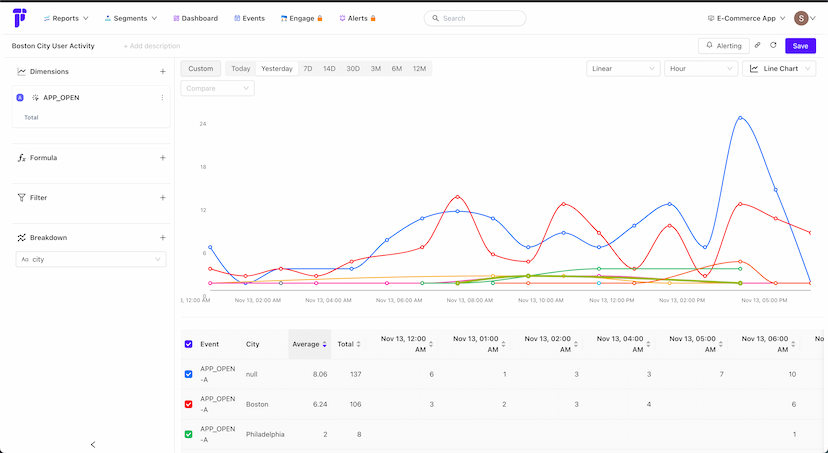Open the Segments dropdown menu
Viewport: 828px width, 453px height.
131,18
